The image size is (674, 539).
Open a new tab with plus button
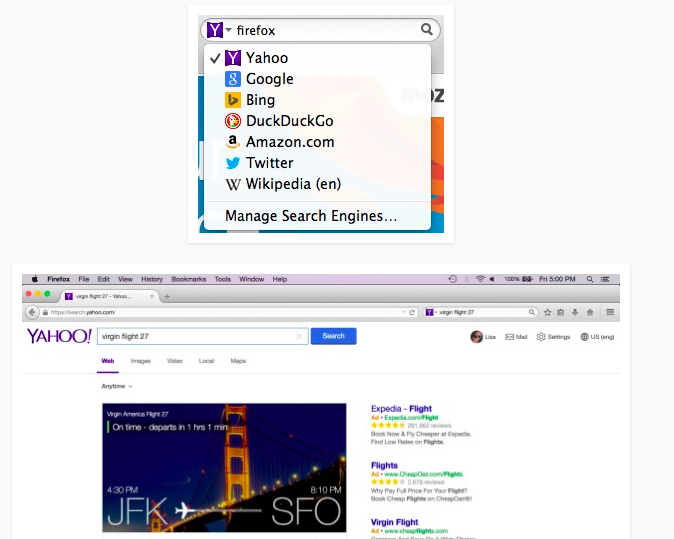167,296
